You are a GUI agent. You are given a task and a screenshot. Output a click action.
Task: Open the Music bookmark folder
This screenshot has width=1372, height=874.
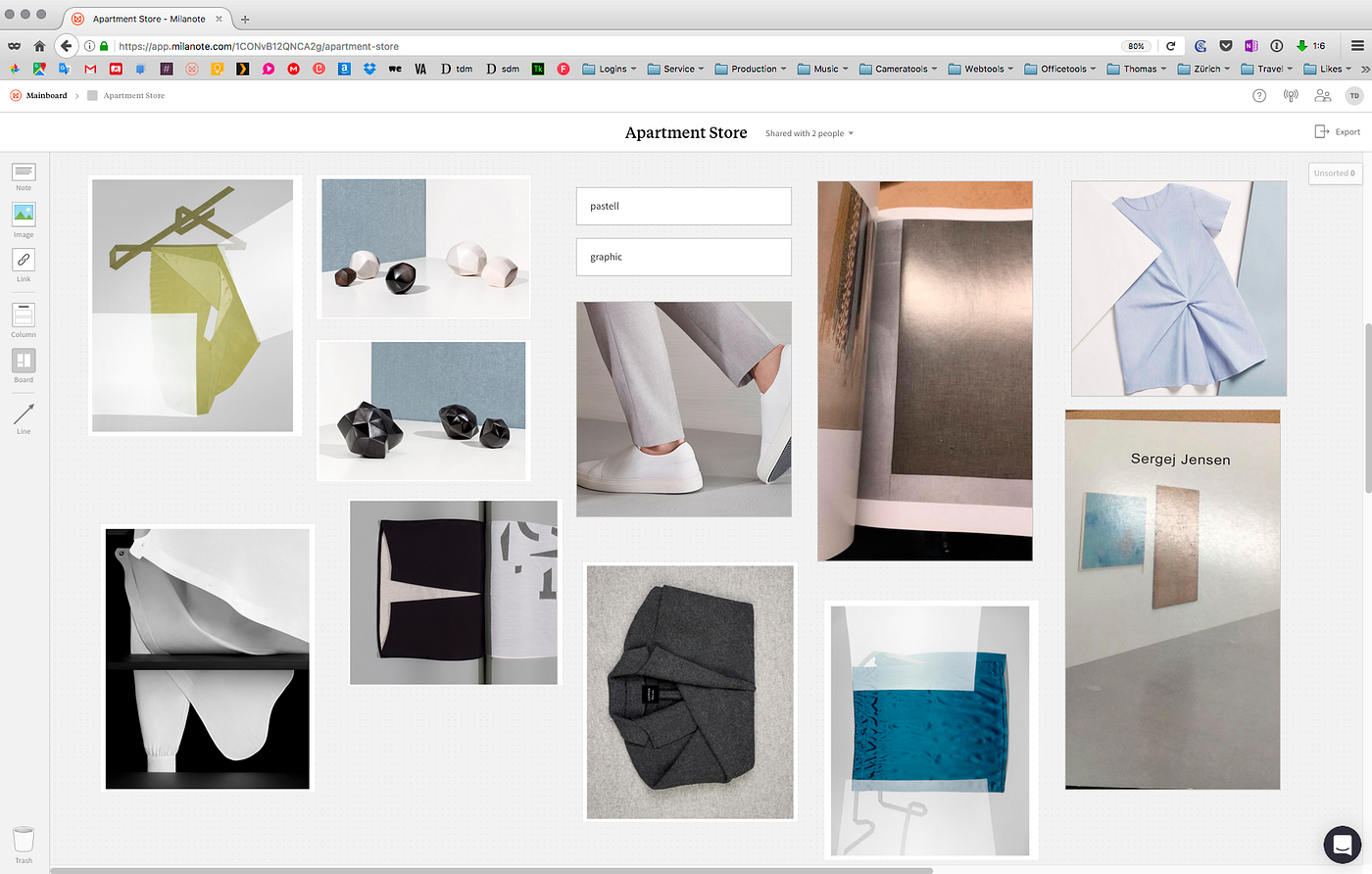pos(822,69)
